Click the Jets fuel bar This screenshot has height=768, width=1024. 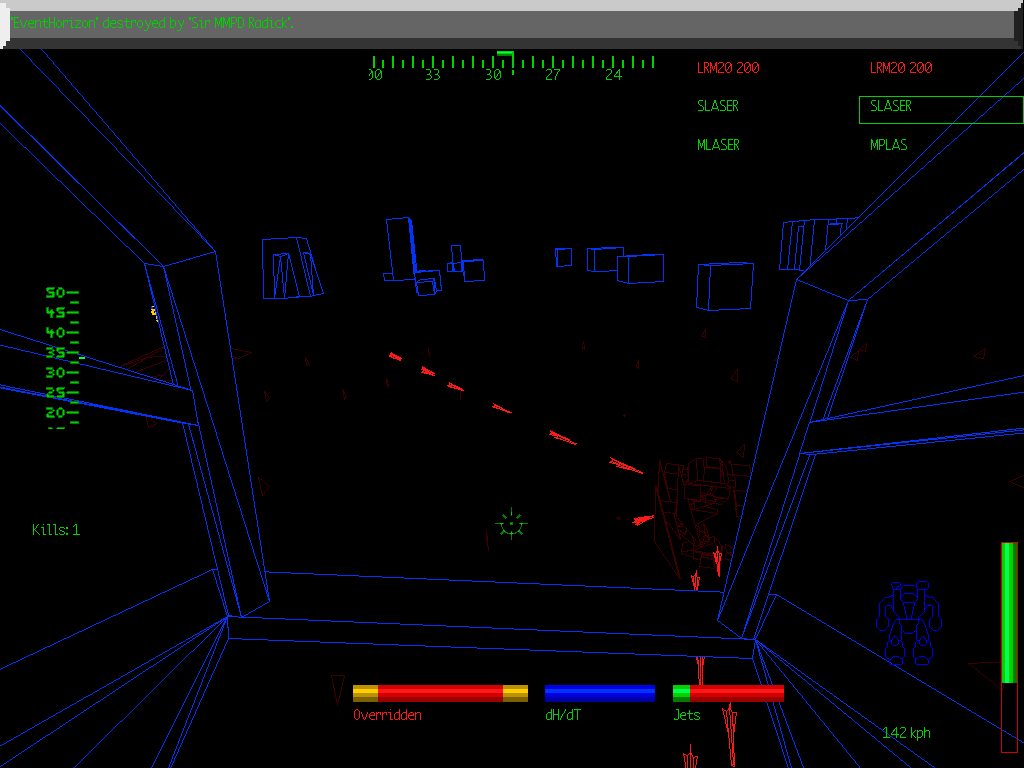tap(728, 693)
